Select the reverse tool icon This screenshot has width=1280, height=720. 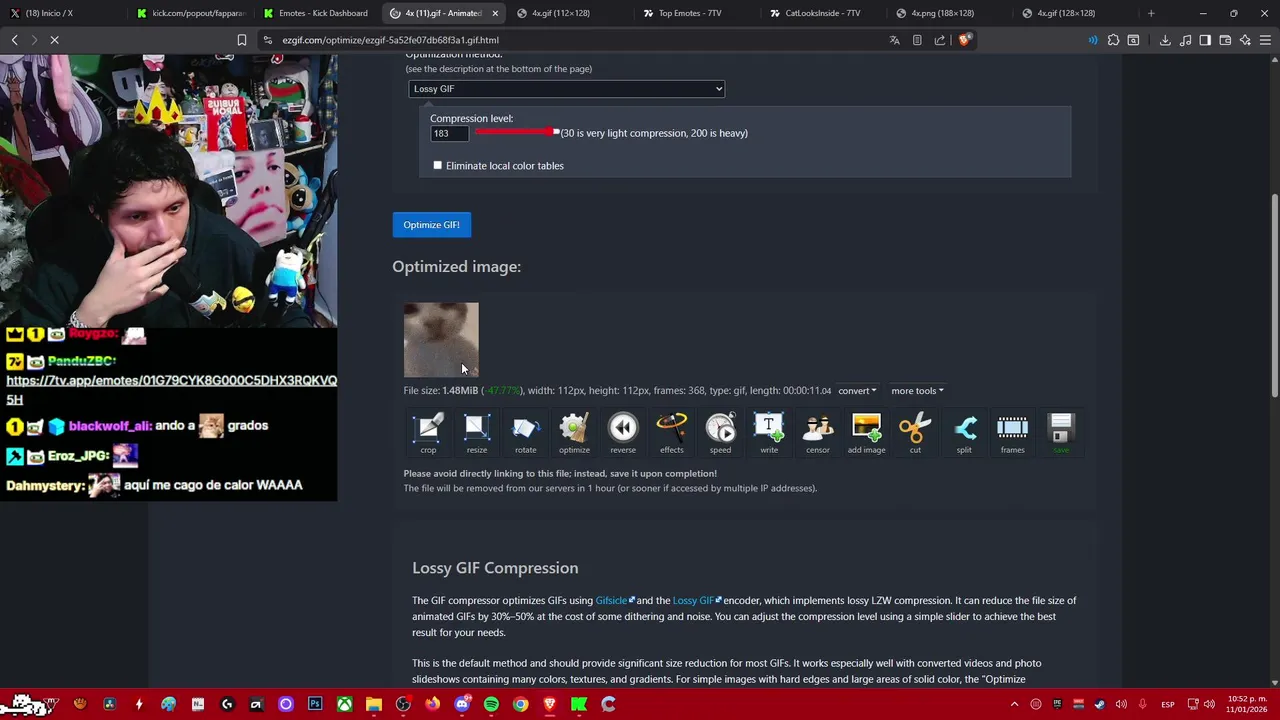coord(623,434)
